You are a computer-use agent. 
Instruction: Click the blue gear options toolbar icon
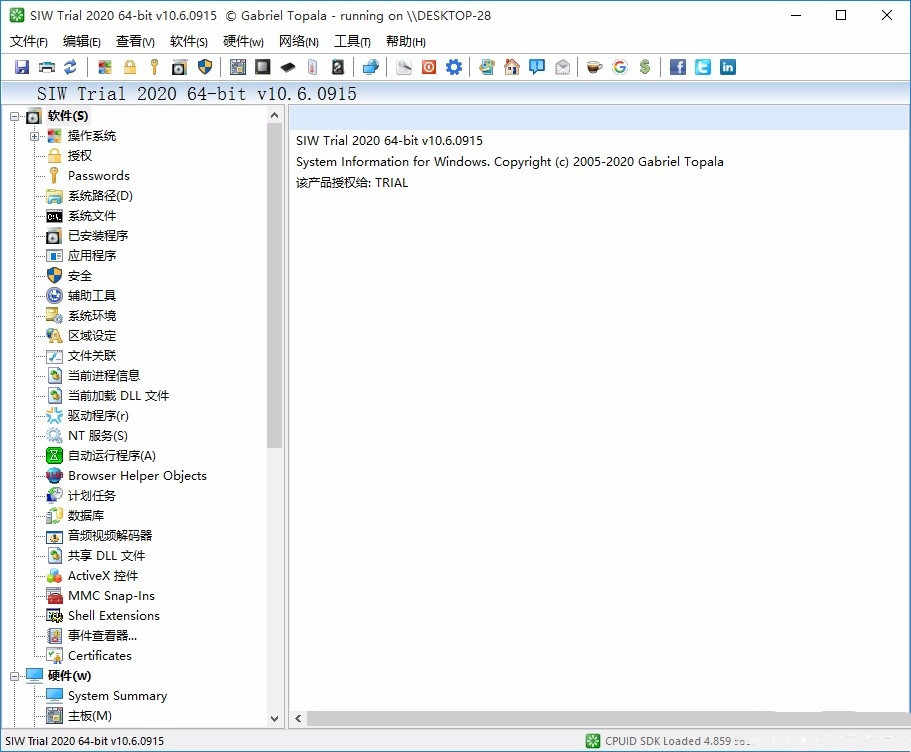pyautogui.click(x=454, y=67)
